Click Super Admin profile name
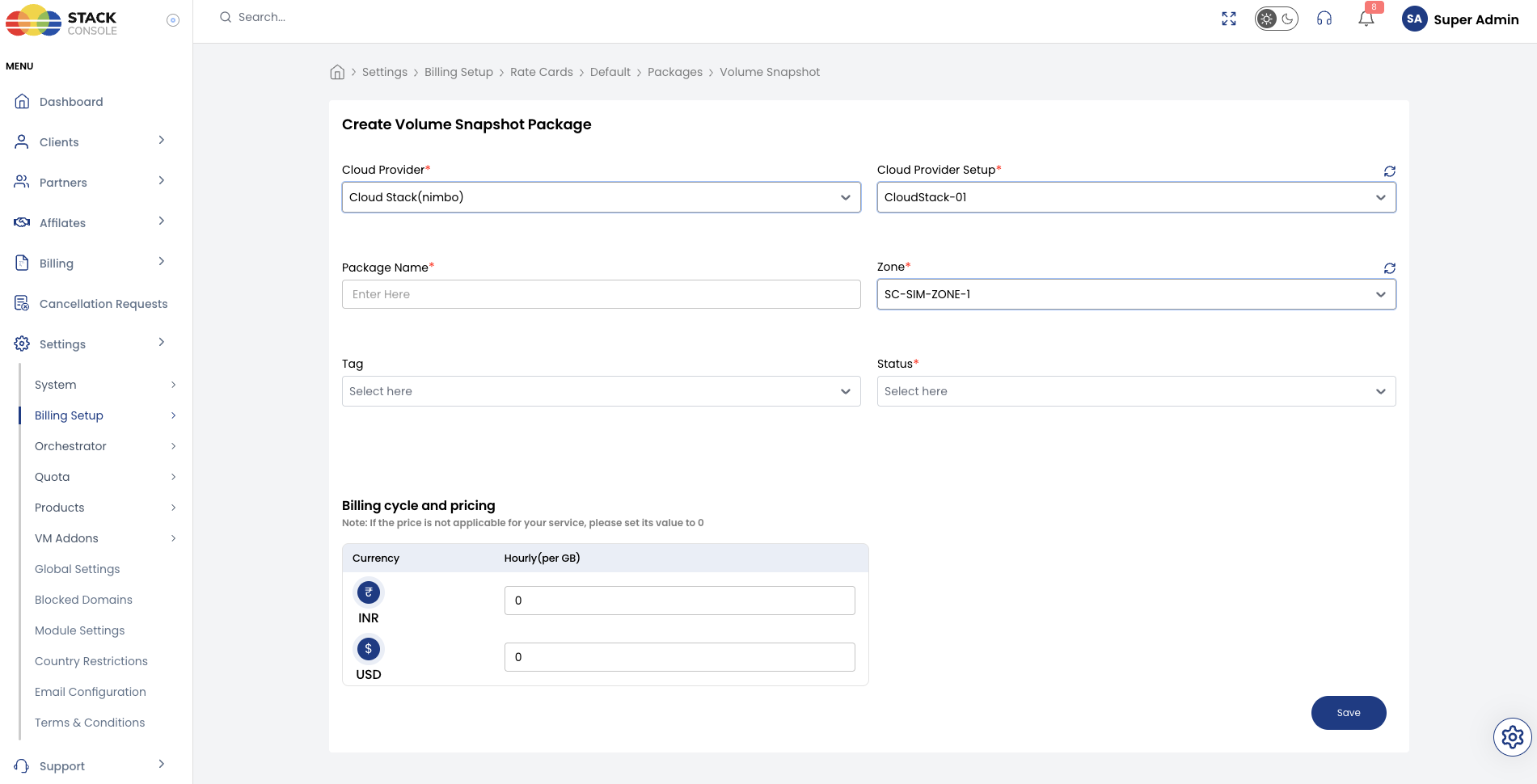 point(1476,19)
